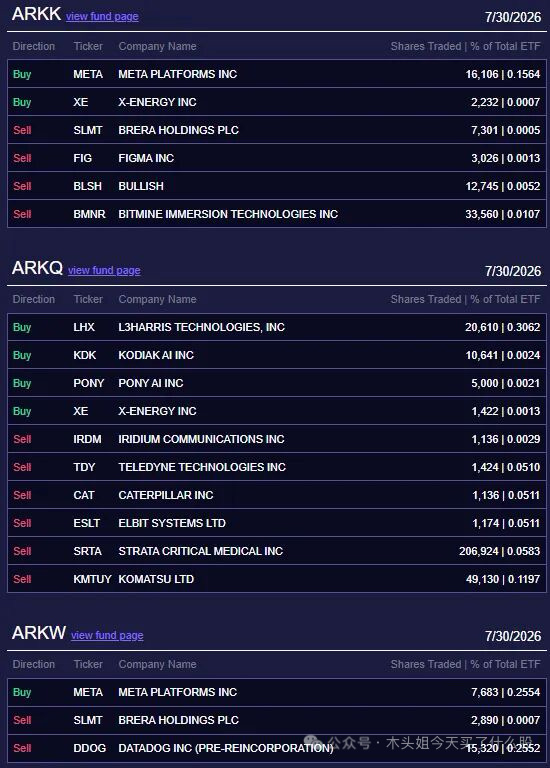The width and height of the screenshot is (550, 768).
Task: Select the PONY AI INC row
Action: [x=277, y=383]
